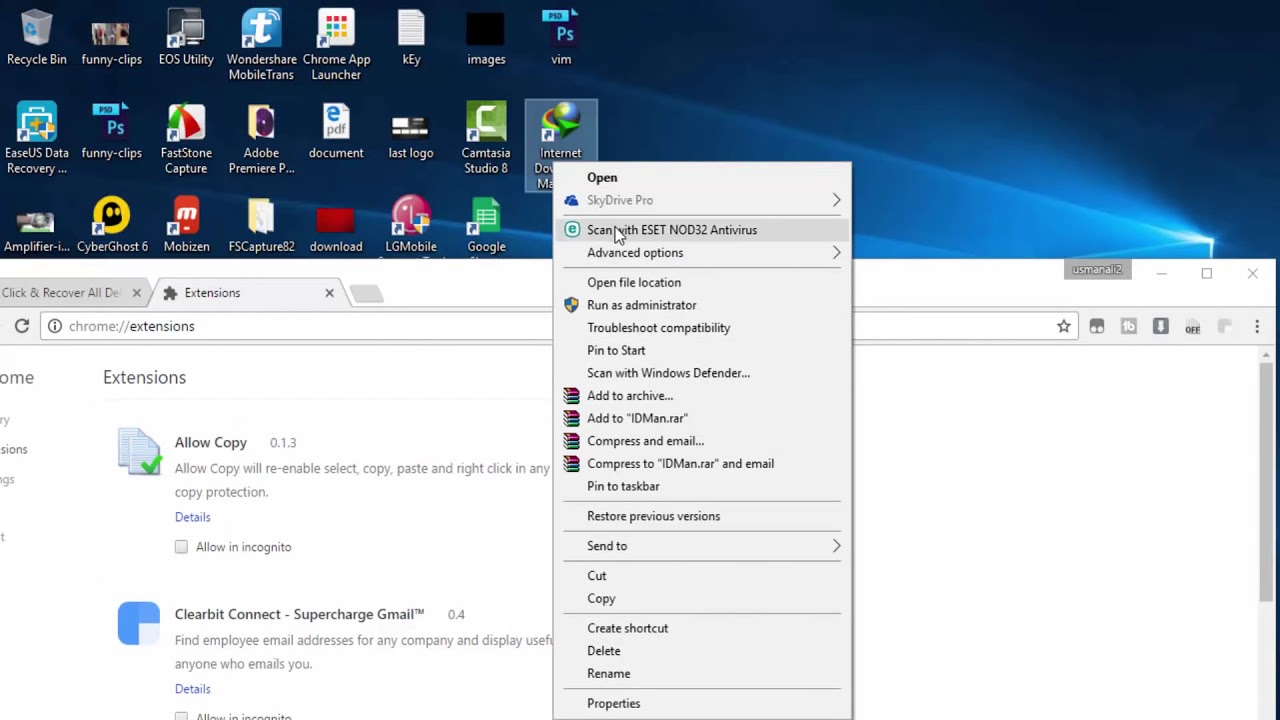Viewport: 1280px width, 720px height.
Task: Select the funny-clips PSD file icon
Action: click(112, 132)
